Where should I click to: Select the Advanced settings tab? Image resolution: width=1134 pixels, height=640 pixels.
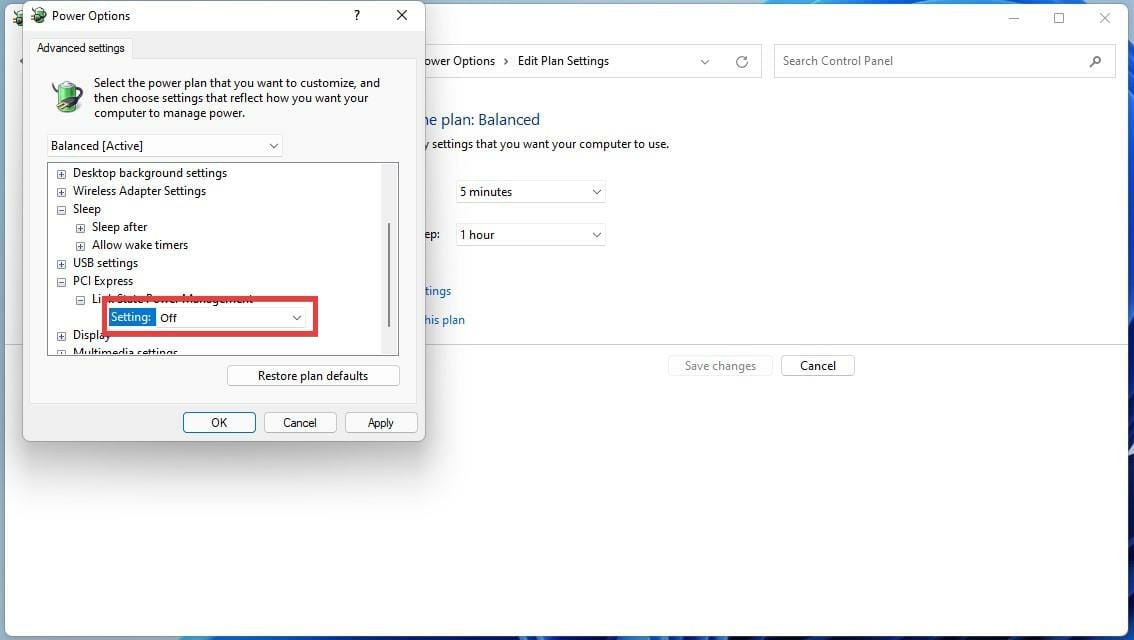point(80,47)
